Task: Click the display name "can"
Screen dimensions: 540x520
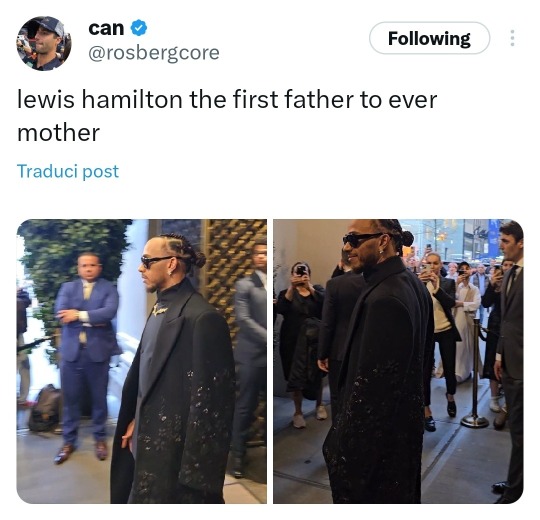Action: pyautogui.click(x=106, y=28)
